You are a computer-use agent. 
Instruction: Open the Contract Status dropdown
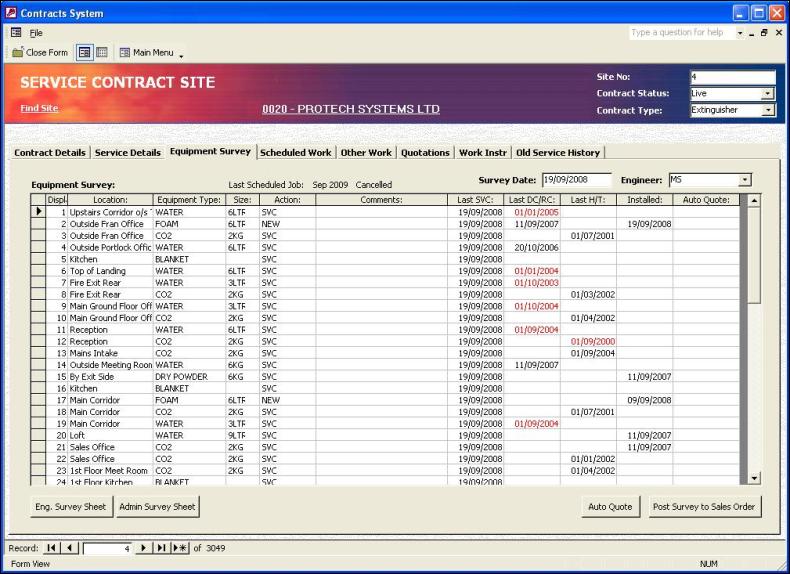(x=767, y=94)
